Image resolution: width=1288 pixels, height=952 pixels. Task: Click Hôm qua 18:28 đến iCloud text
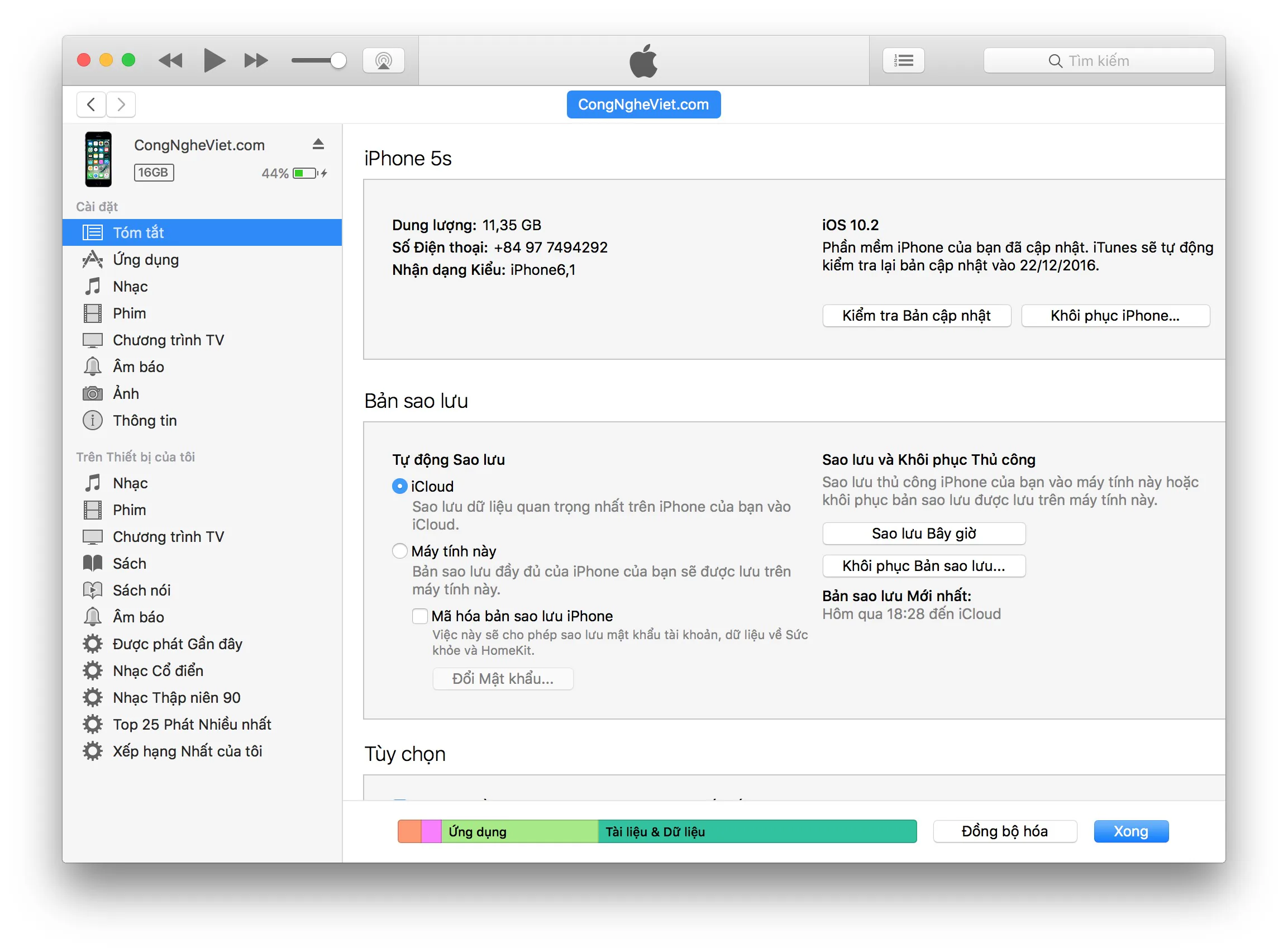click(912, 614)
